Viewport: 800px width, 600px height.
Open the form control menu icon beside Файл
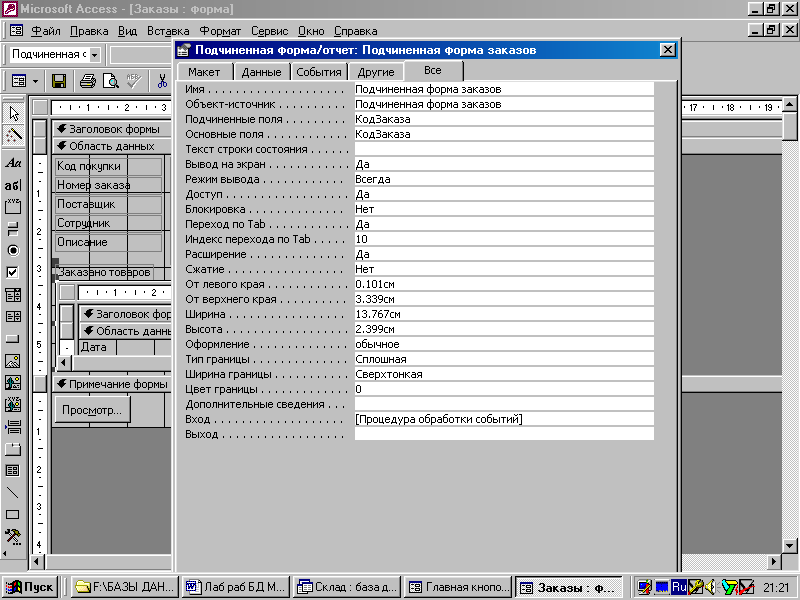point(16,31)
